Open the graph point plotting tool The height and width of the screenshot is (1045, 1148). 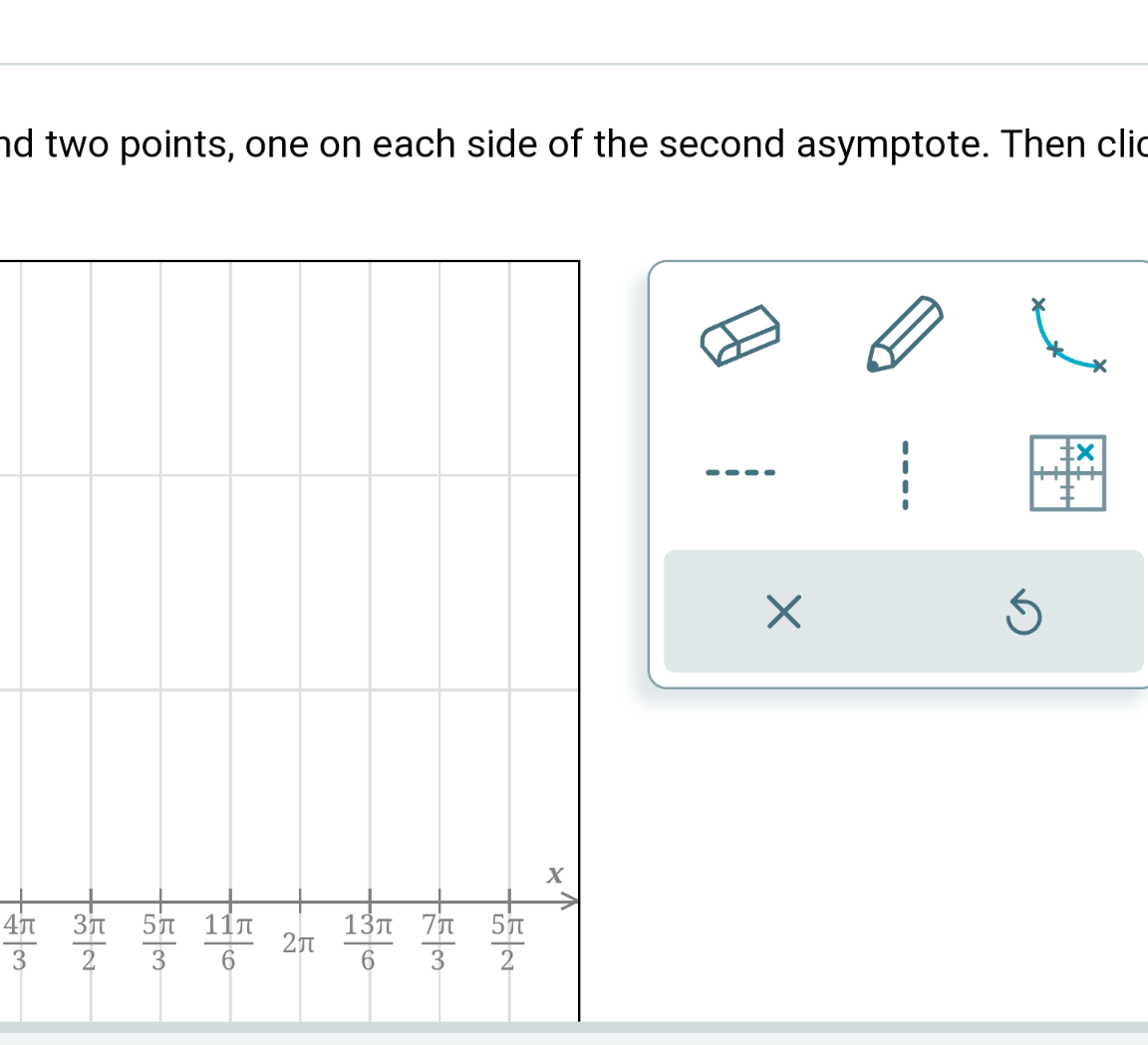click(1067, 473)
